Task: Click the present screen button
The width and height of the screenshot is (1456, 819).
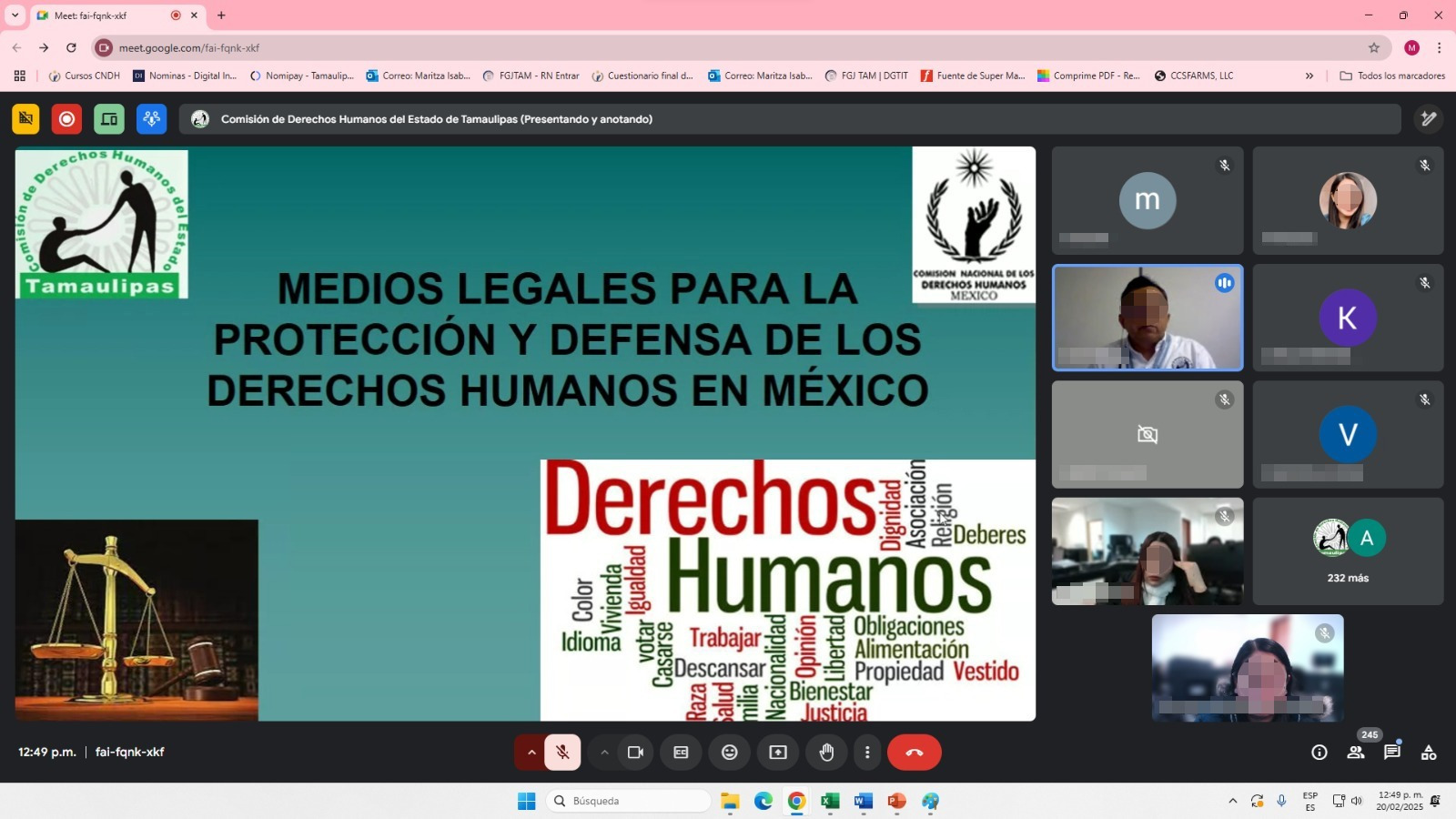Action: [778, 753]
